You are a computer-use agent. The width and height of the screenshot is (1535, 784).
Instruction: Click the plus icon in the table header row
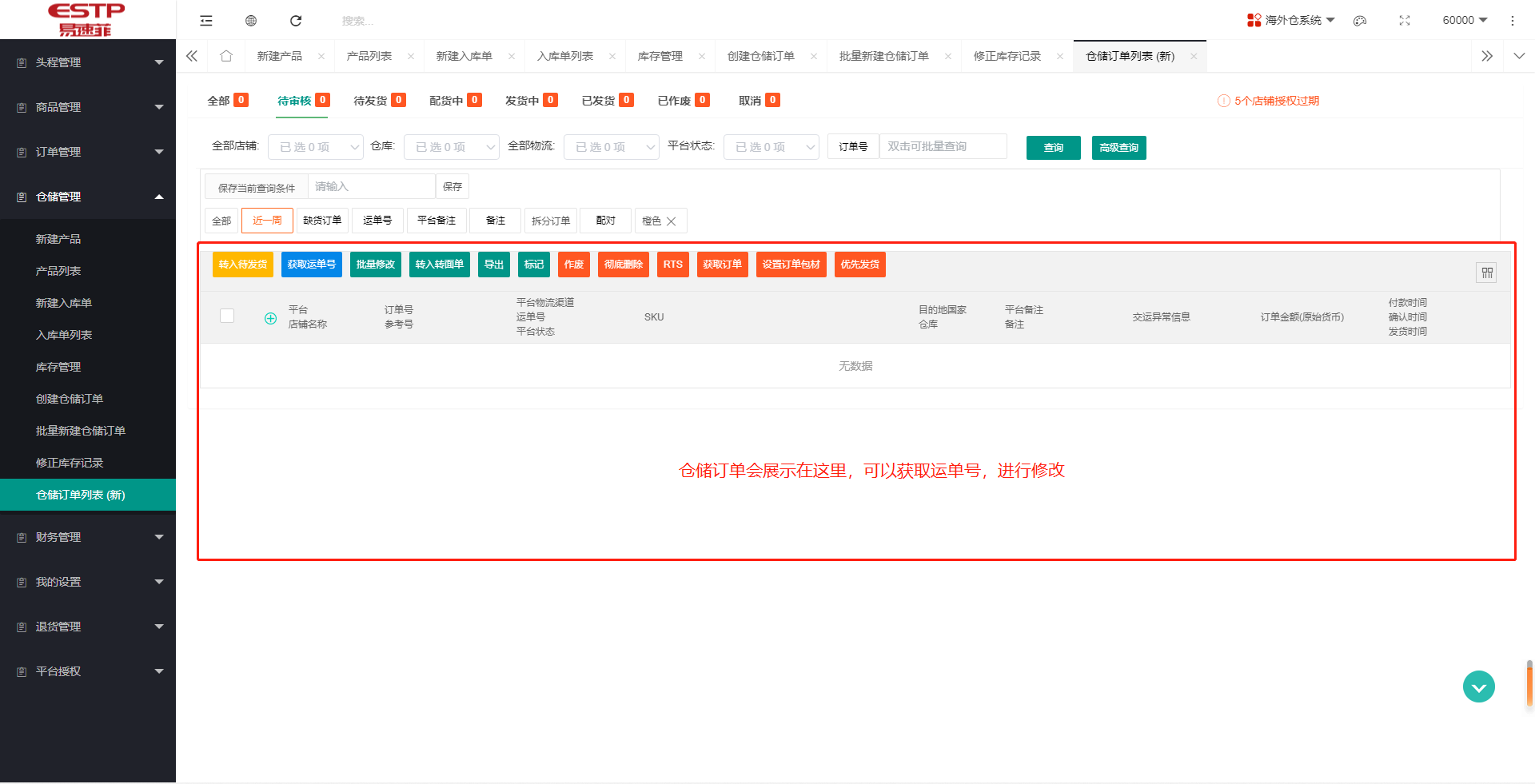270,317
